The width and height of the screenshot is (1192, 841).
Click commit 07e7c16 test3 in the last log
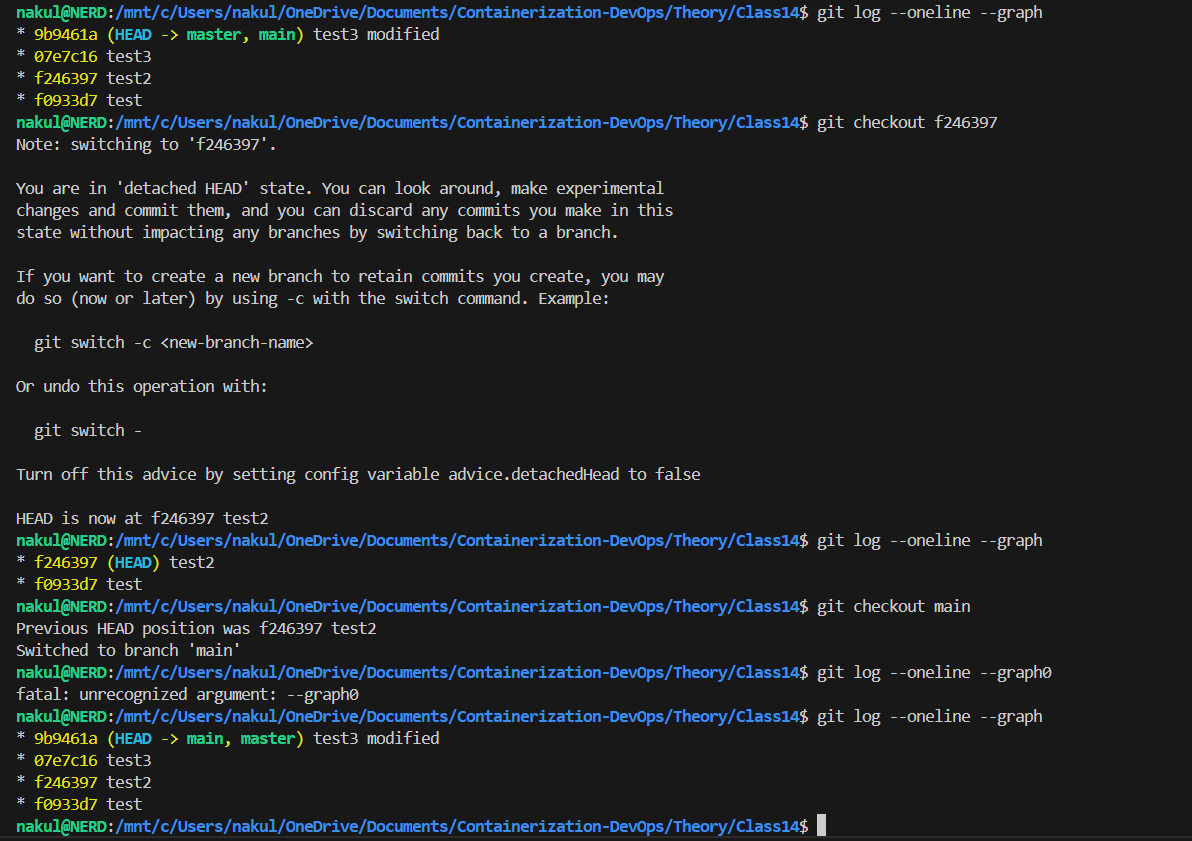coord(93,760)
